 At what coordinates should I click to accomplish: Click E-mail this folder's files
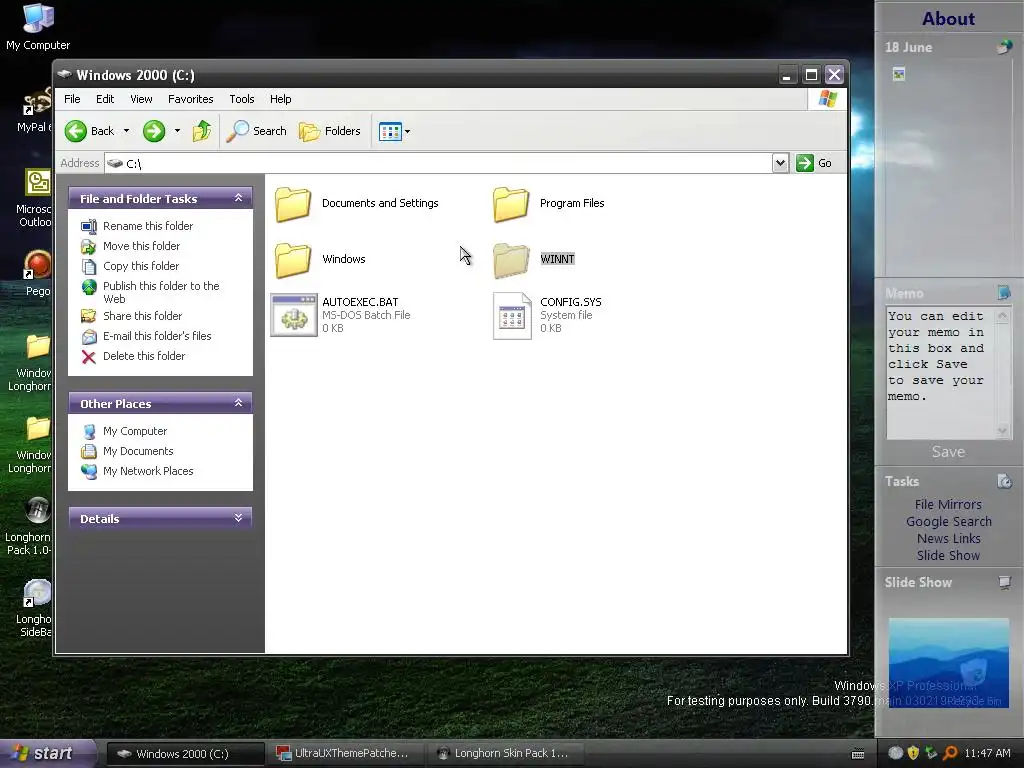coord(157,336)
